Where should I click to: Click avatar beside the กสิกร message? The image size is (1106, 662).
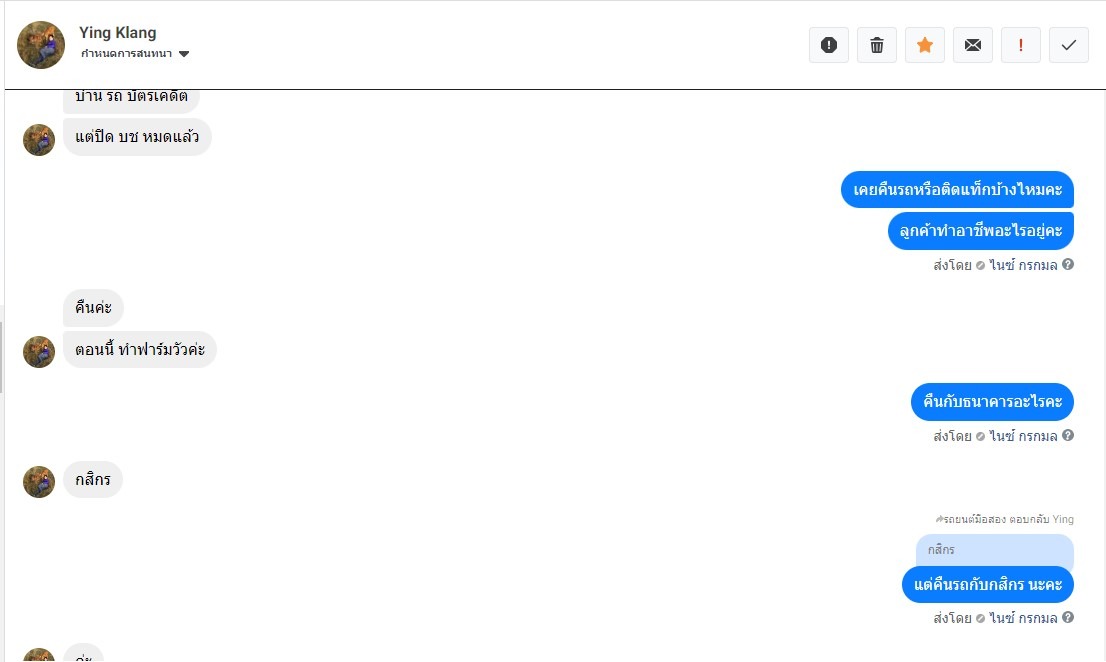pos(39,481)
